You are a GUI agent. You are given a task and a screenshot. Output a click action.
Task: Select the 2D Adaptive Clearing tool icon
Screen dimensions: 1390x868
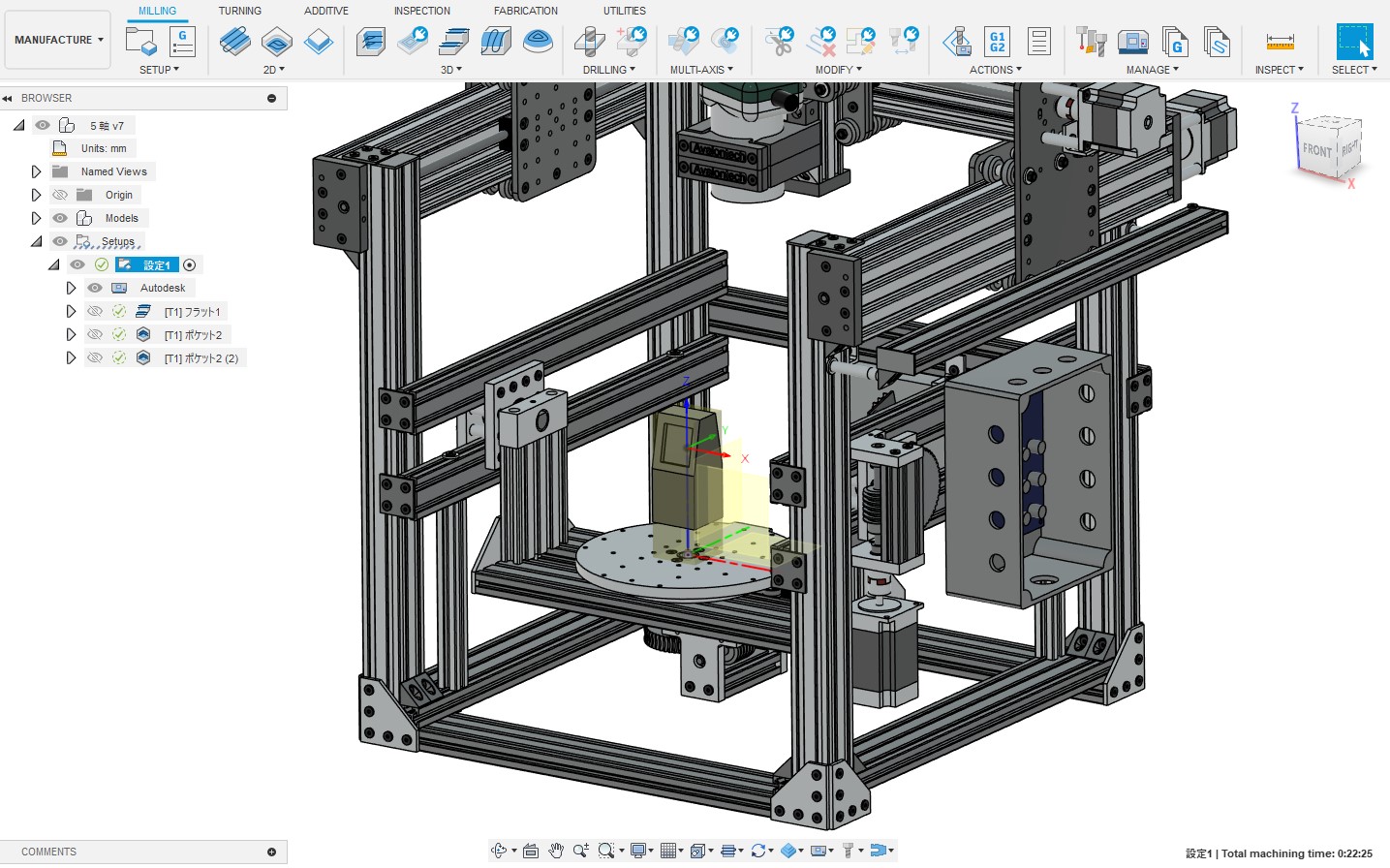click(x=235, y=42)
